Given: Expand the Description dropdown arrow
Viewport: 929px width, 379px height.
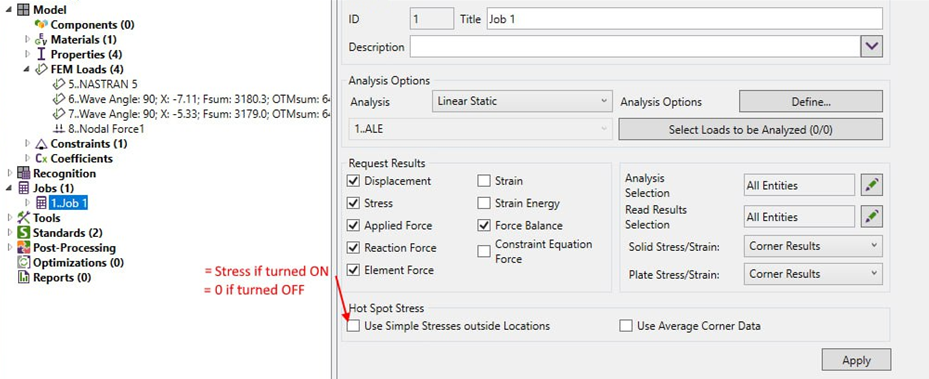Looking at the screenshot, I should [872, 47].
